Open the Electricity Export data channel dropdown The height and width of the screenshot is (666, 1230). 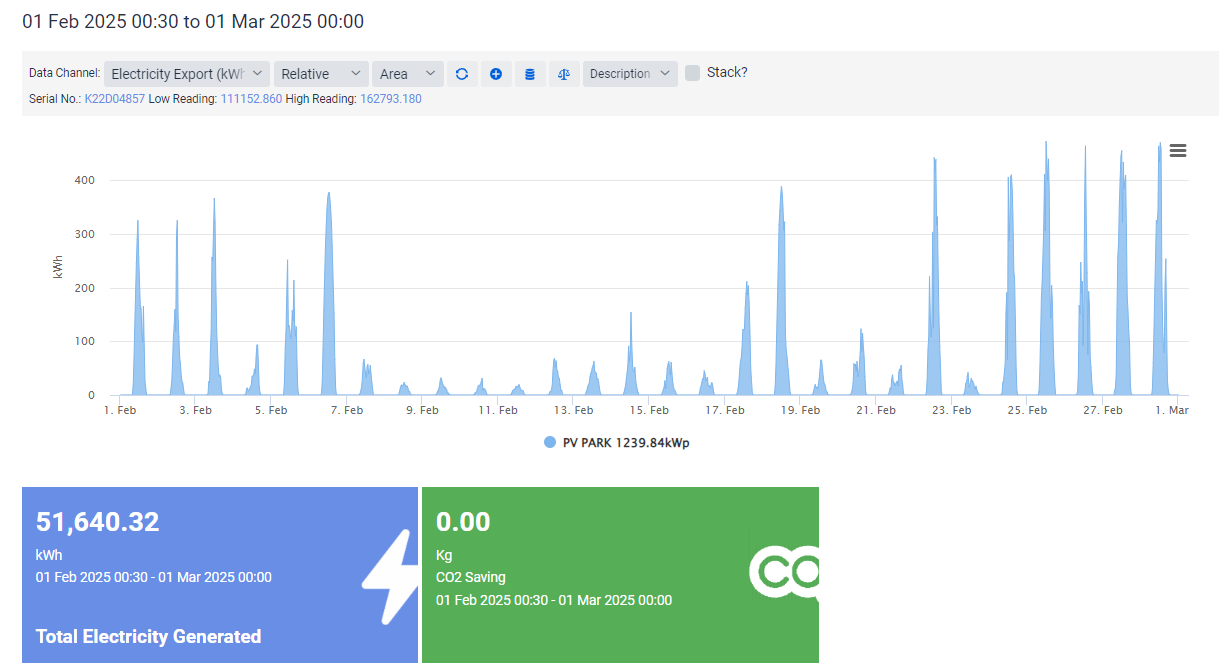click(187, 74)
